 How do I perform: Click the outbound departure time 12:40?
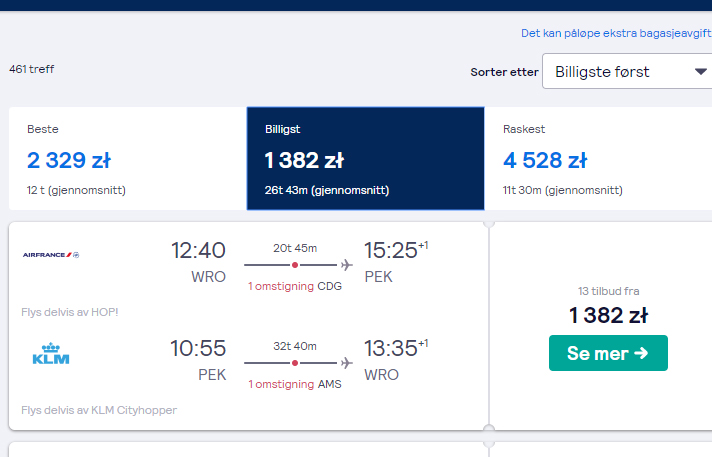(198, 250)
